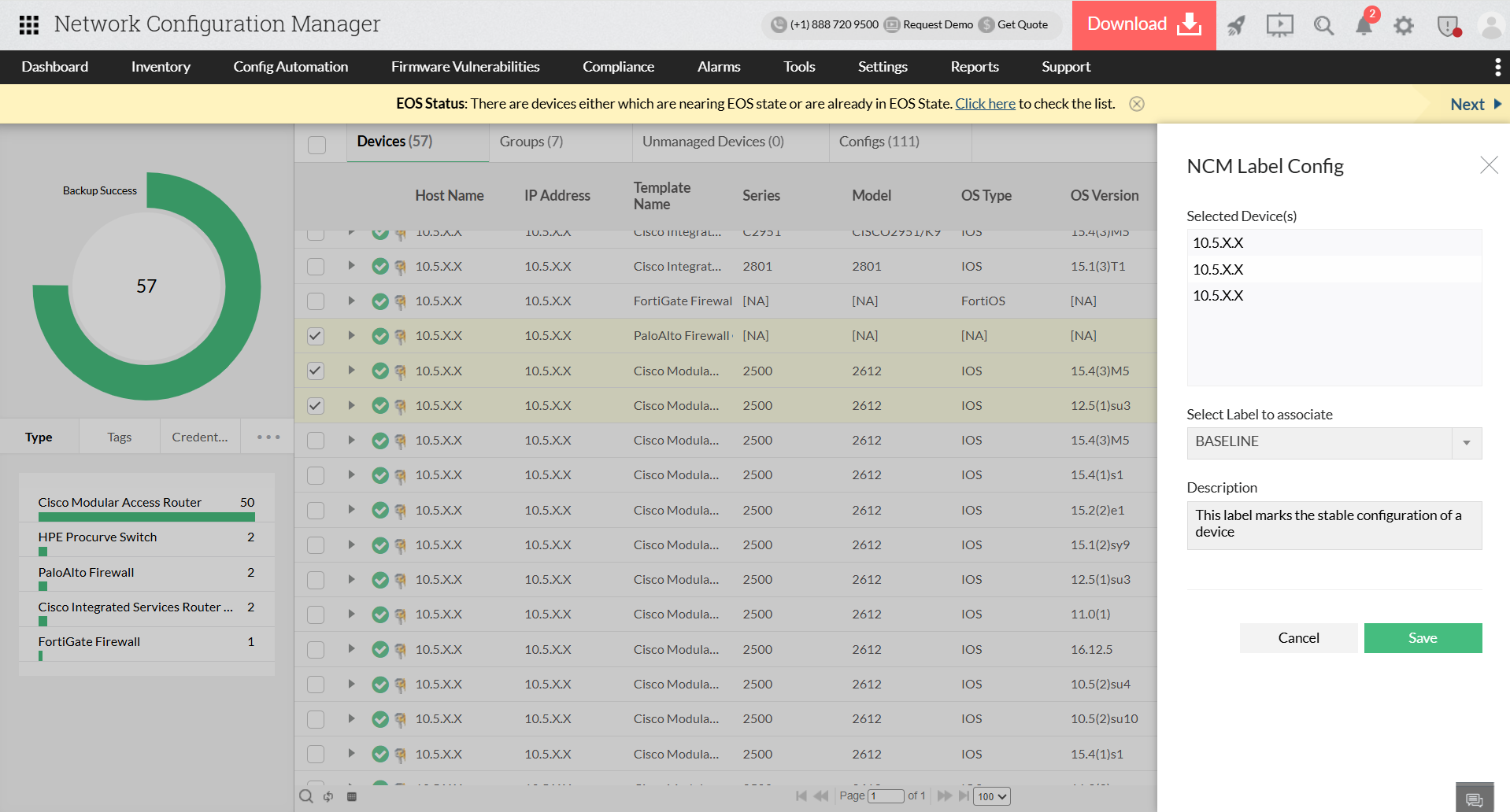
Task: Toggle the select-all devices checkbox
Action: [317, 145]
